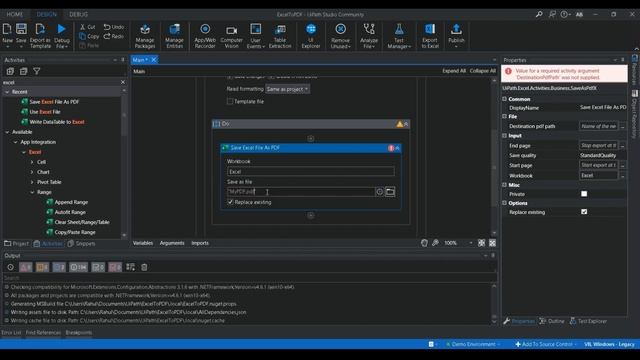Start the App/Web Recorder
640x360 pixels.
click(x=205, y=36)
